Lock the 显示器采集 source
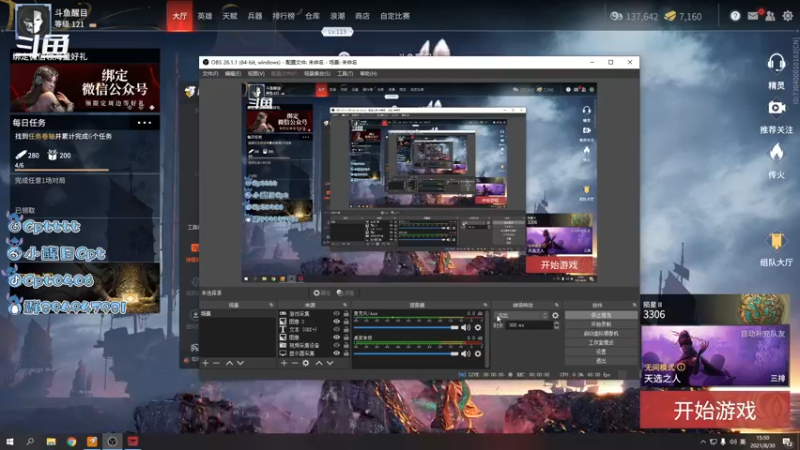Screen dimensions: 800x450 pyautogui.click(x=346, y=353)
